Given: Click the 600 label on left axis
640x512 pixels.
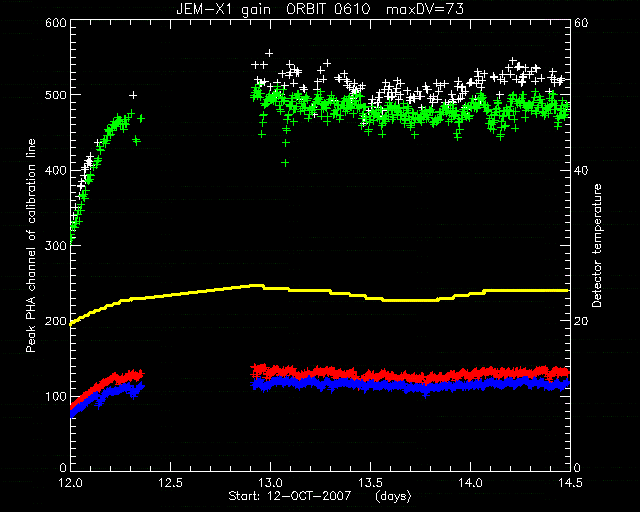Looking at the screenshot, I should pos(56,22).
